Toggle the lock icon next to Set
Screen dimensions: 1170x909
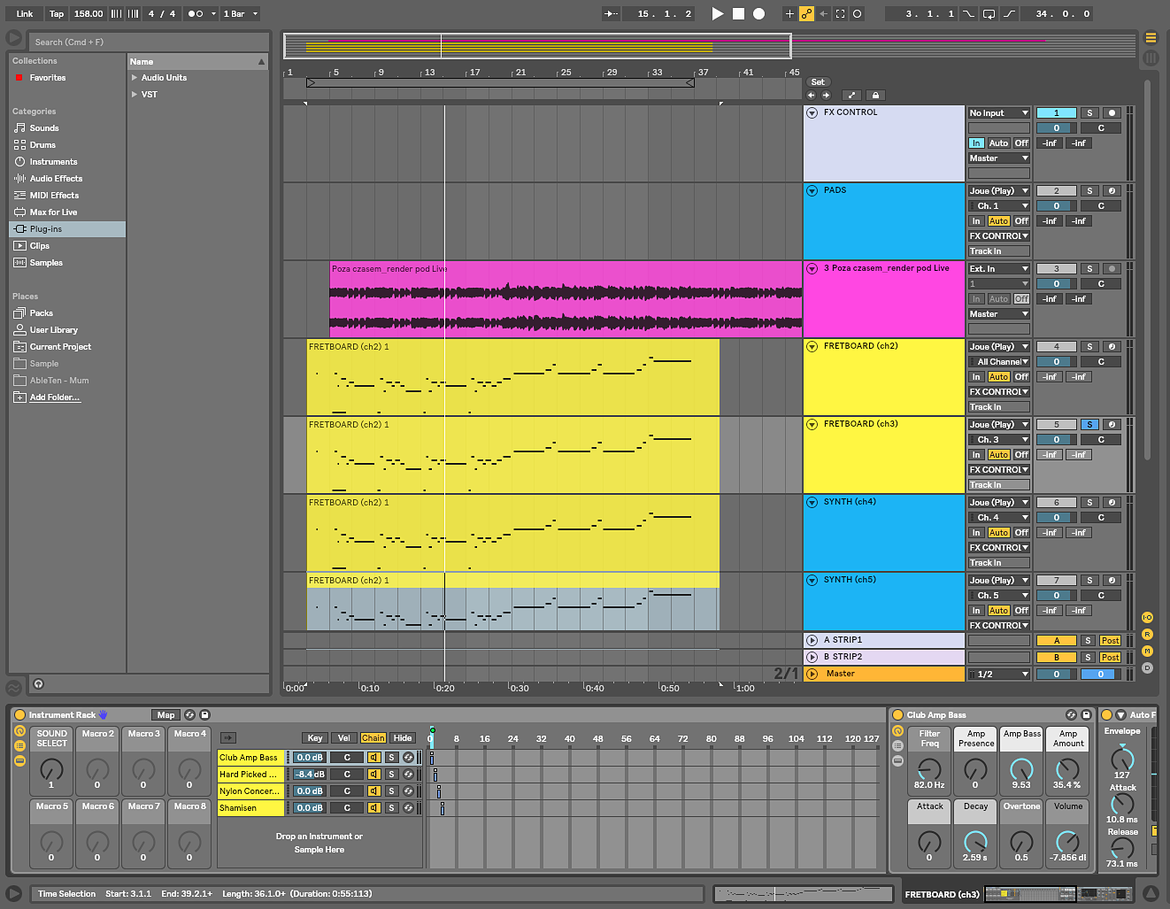(x=876, y=96)
